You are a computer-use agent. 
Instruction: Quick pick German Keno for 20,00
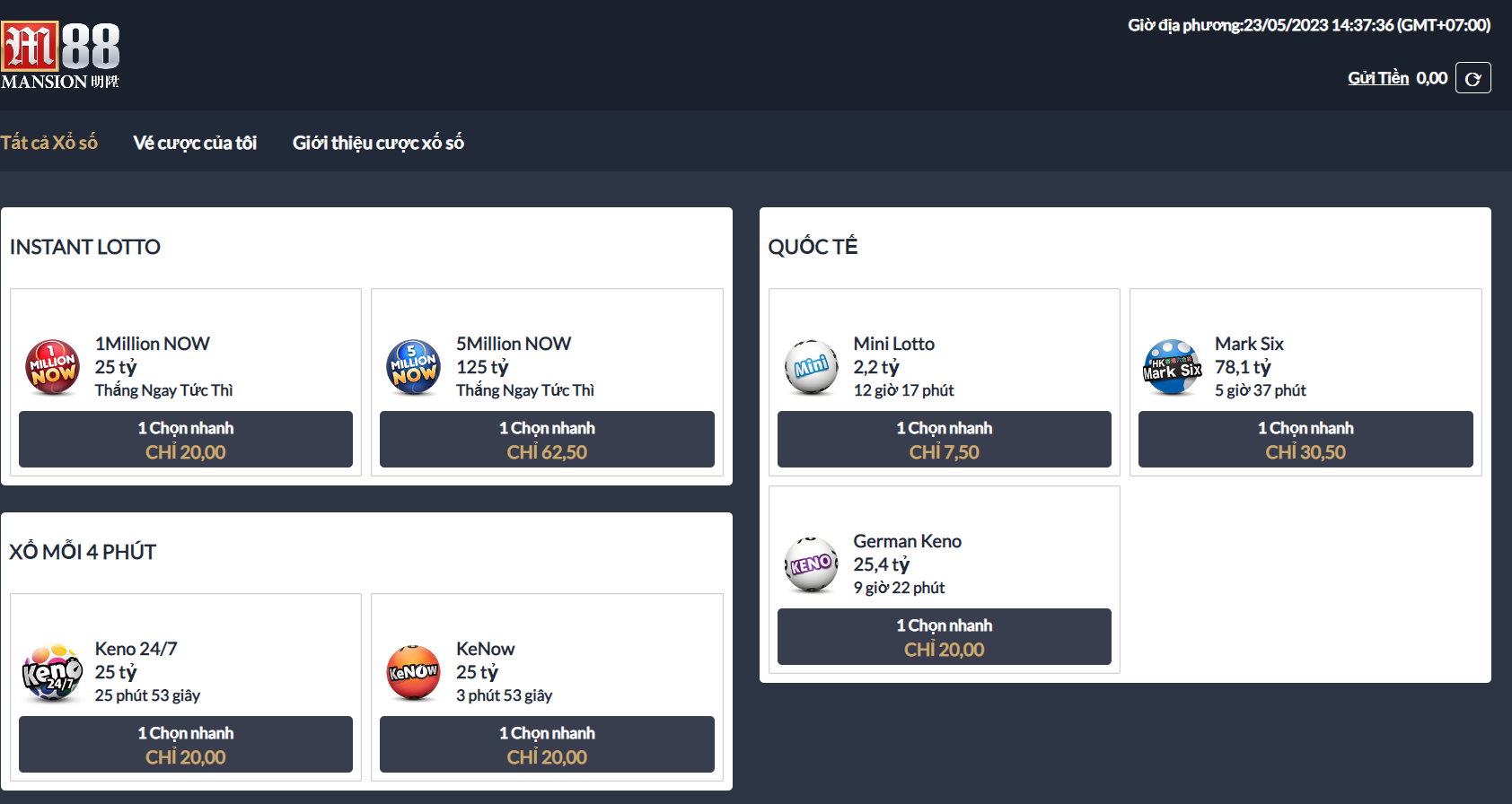(945, 637)
